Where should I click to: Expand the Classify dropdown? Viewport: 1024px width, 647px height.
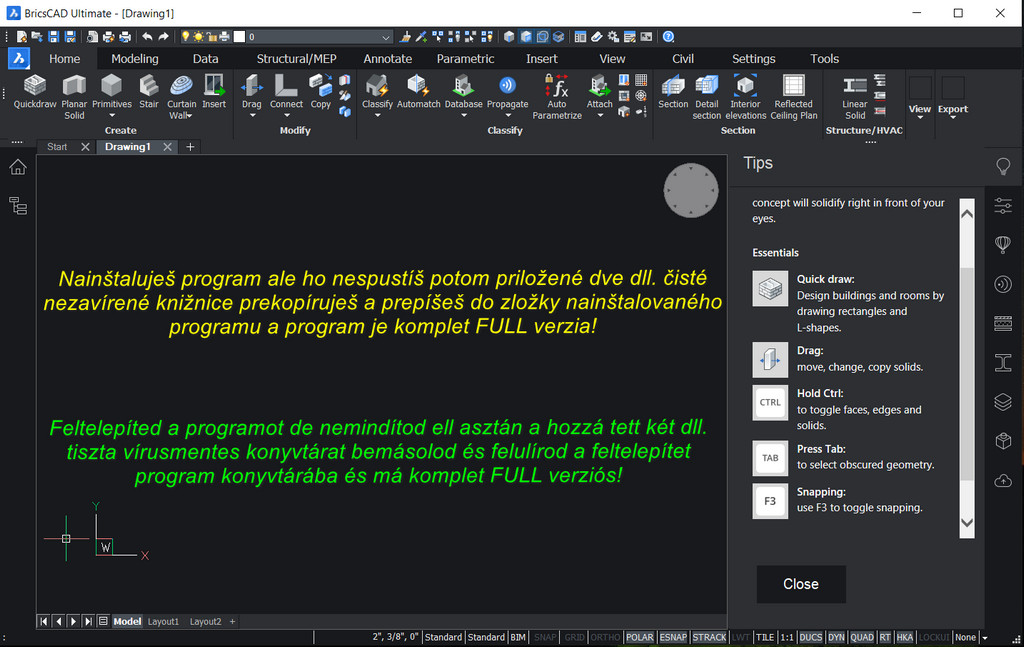point(377,116)
